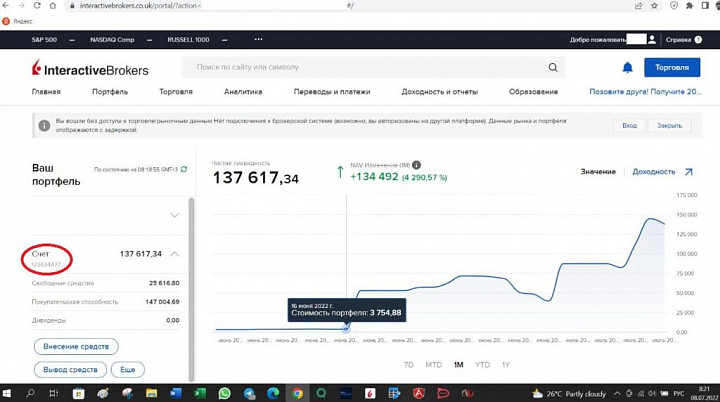Open the Windows Start button
720x402 pixels.
(x=7, y=393)
